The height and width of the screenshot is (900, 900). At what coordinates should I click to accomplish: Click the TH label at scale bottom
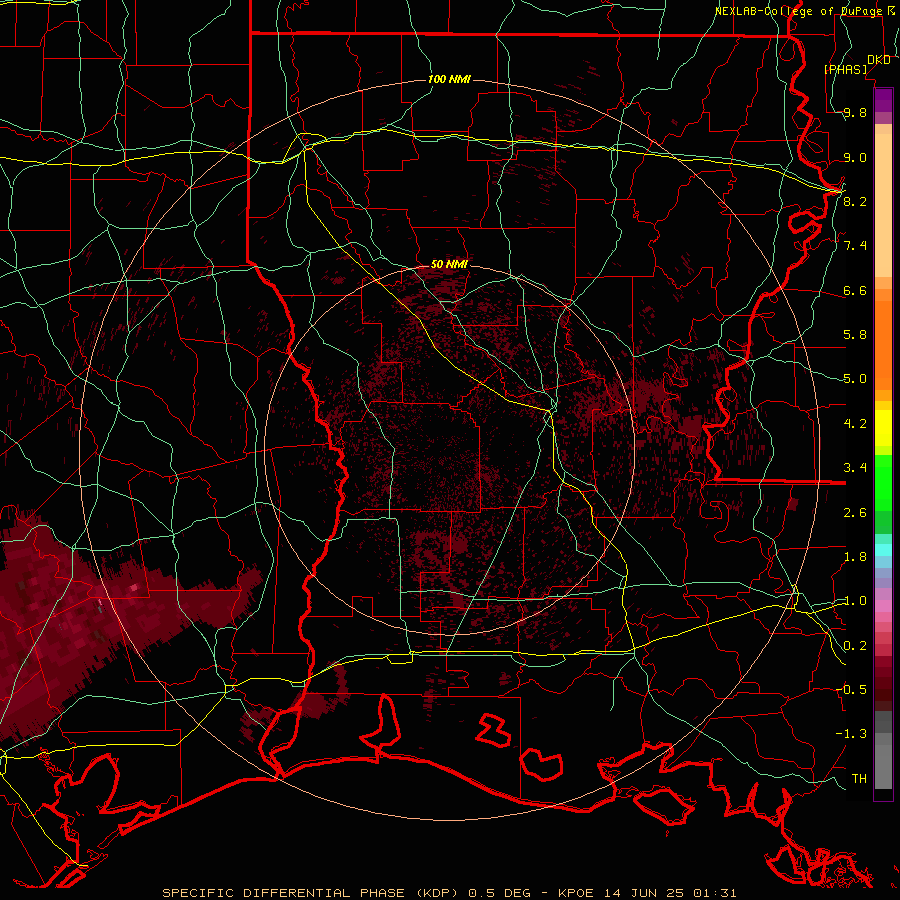859,778
